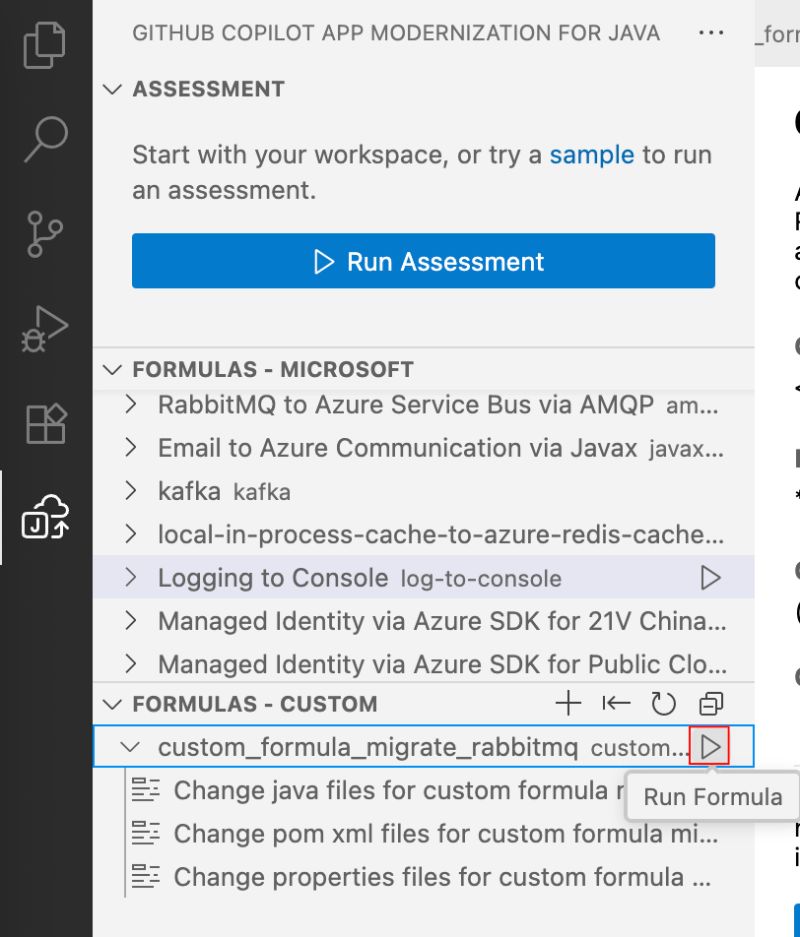Viewport: 800px width, 937px height.
Task: Expand the Logging to Console formula
Action: tap(131, 577)
